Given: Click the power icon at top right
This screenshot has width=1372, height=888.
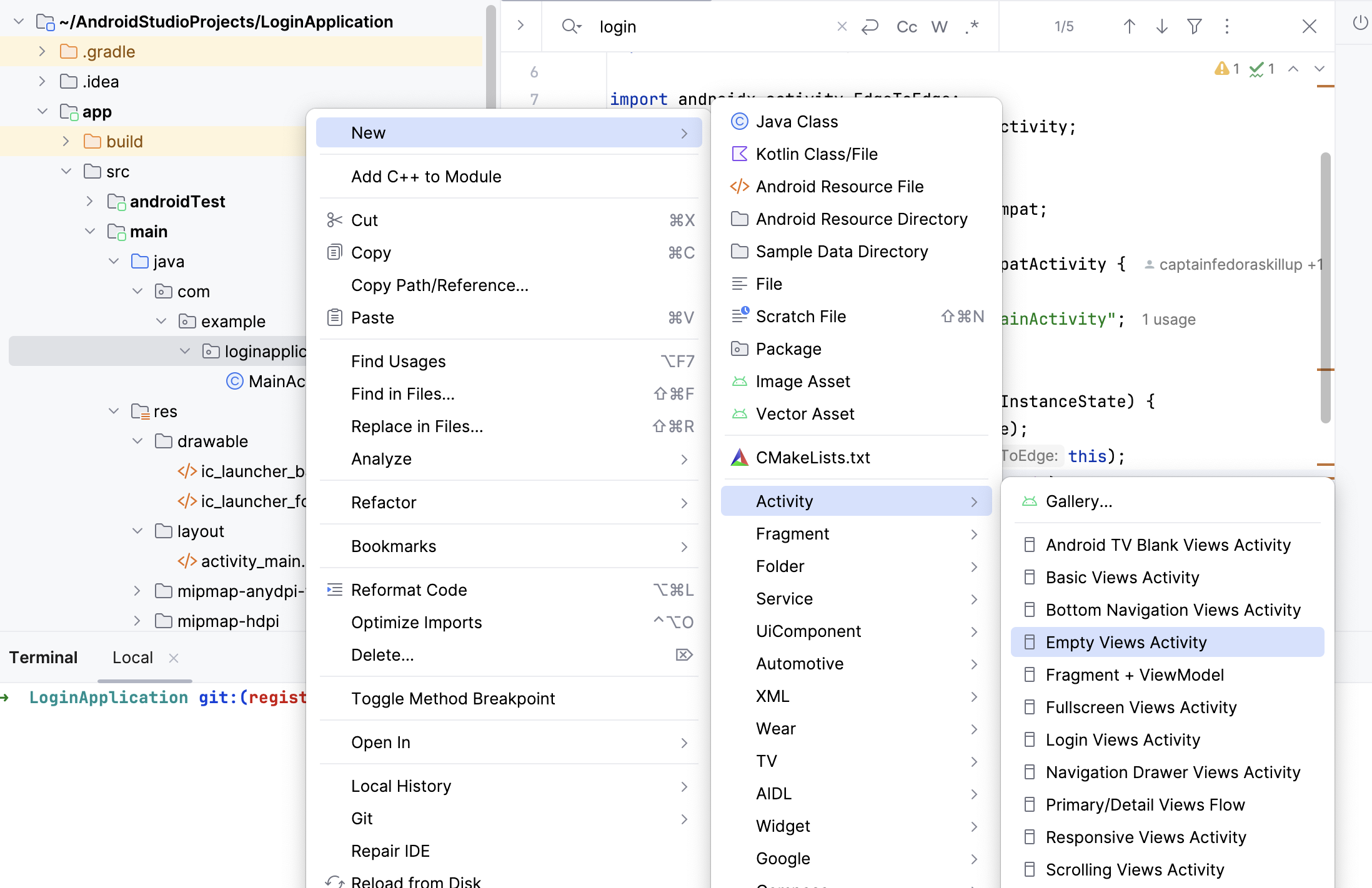Looking at the screenshot, I should pyautogui.click(x=1360, y=23).
